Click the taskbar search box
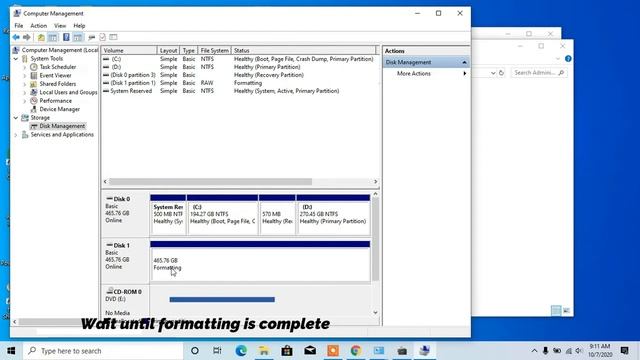This screenshot has height=360, width=640. point(103,351)
